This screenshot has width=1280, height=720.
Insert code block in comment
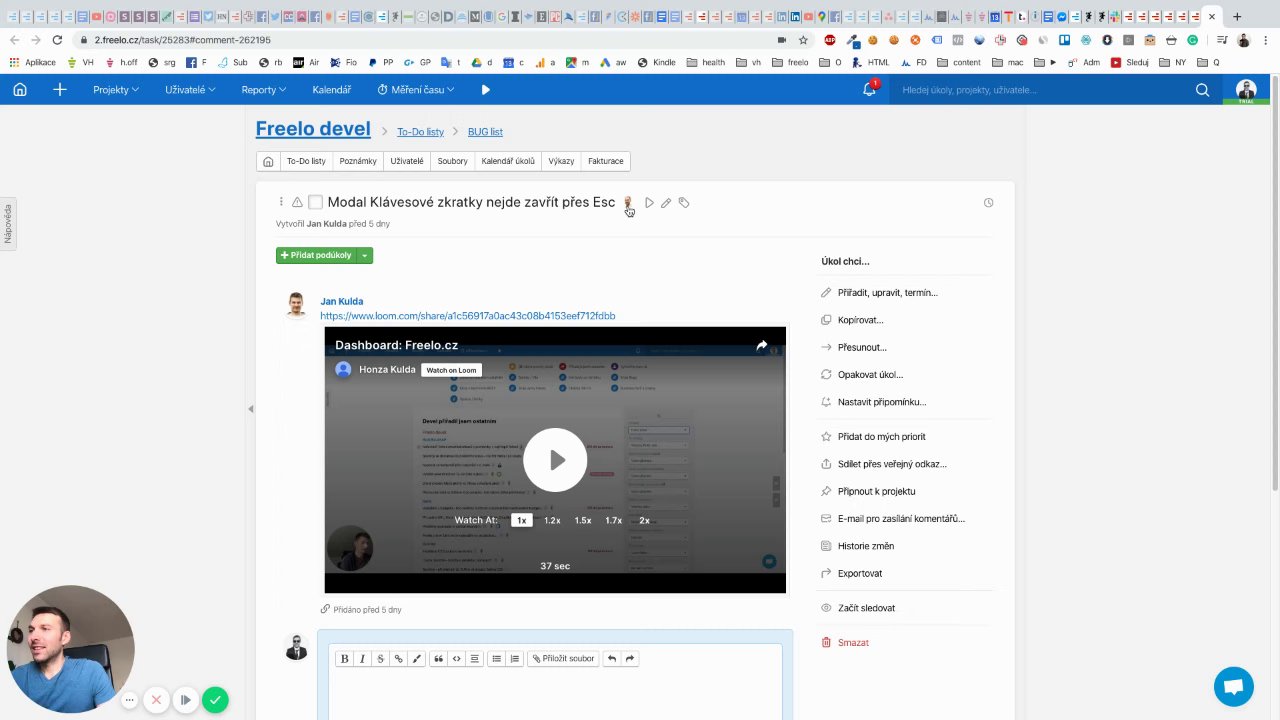pyautogui.click(x=456, y=659)
